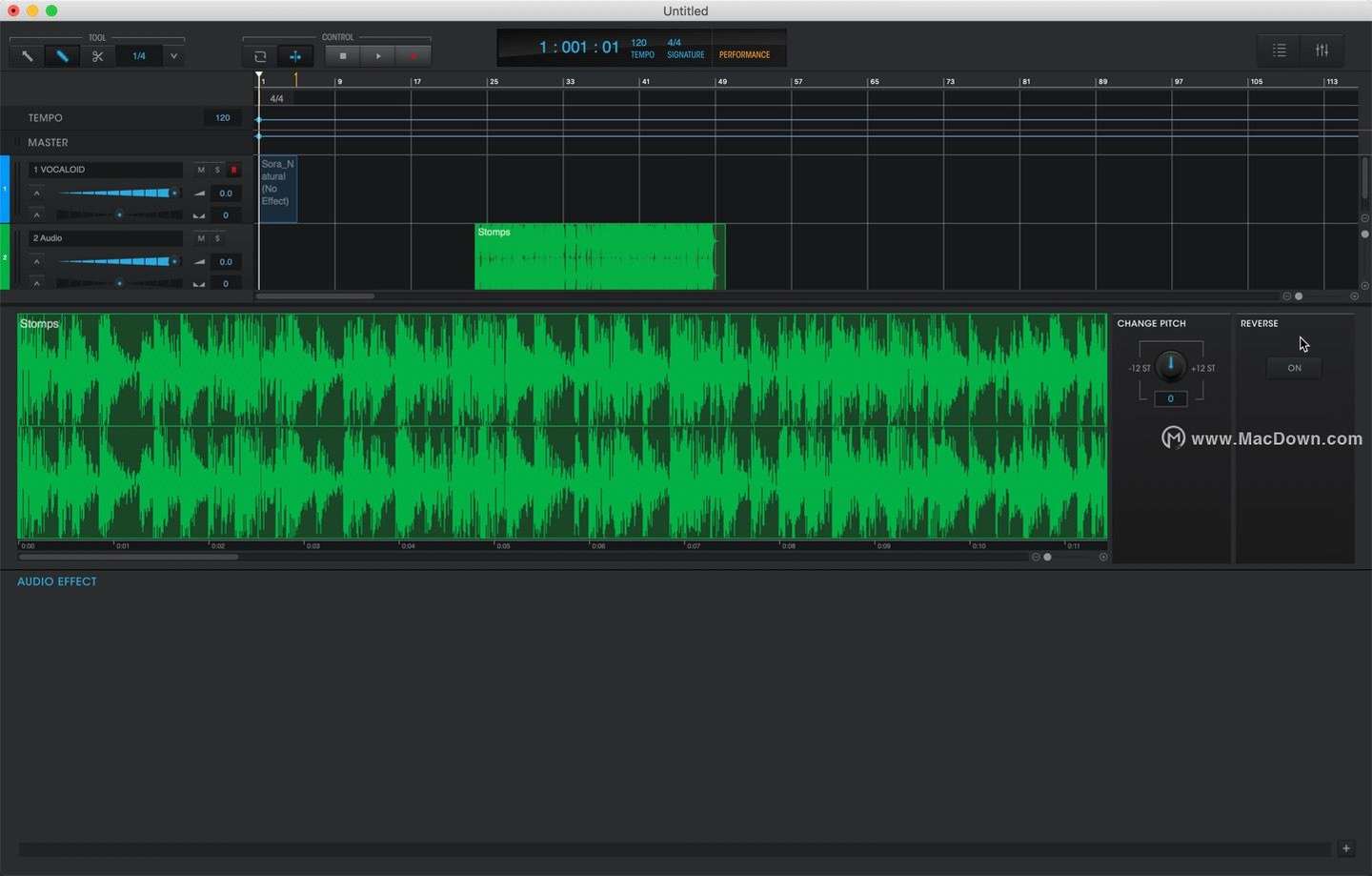1372x876 pixels.
Task: Click the 1 VOCALOID pan value 0
Action: point(226,215)
